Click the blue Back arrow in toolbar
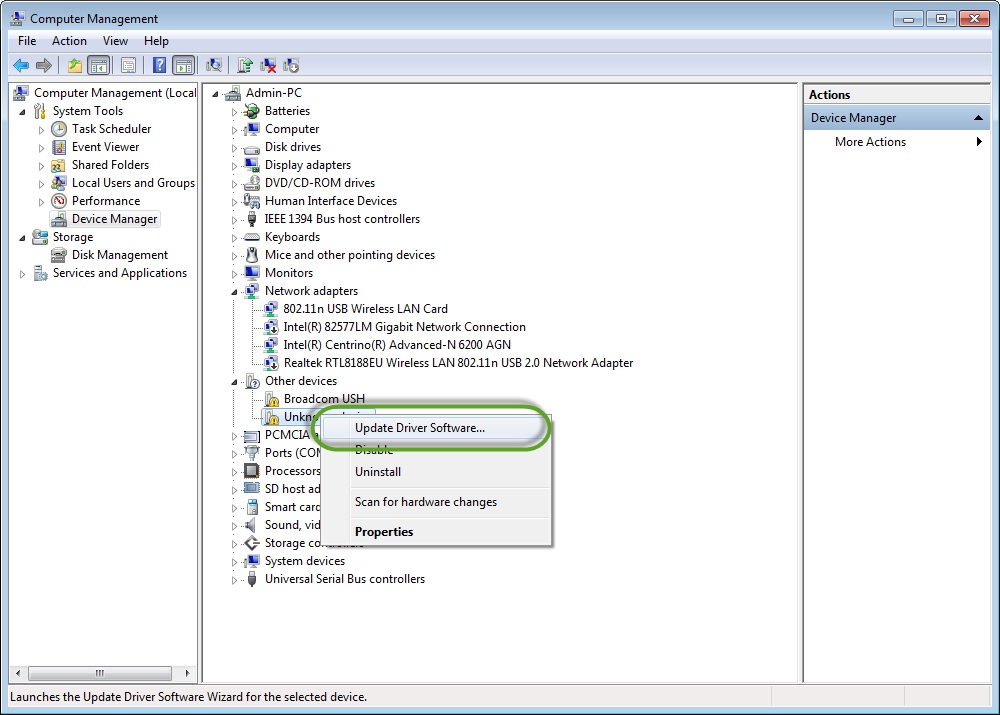 [x=21, y=66]
